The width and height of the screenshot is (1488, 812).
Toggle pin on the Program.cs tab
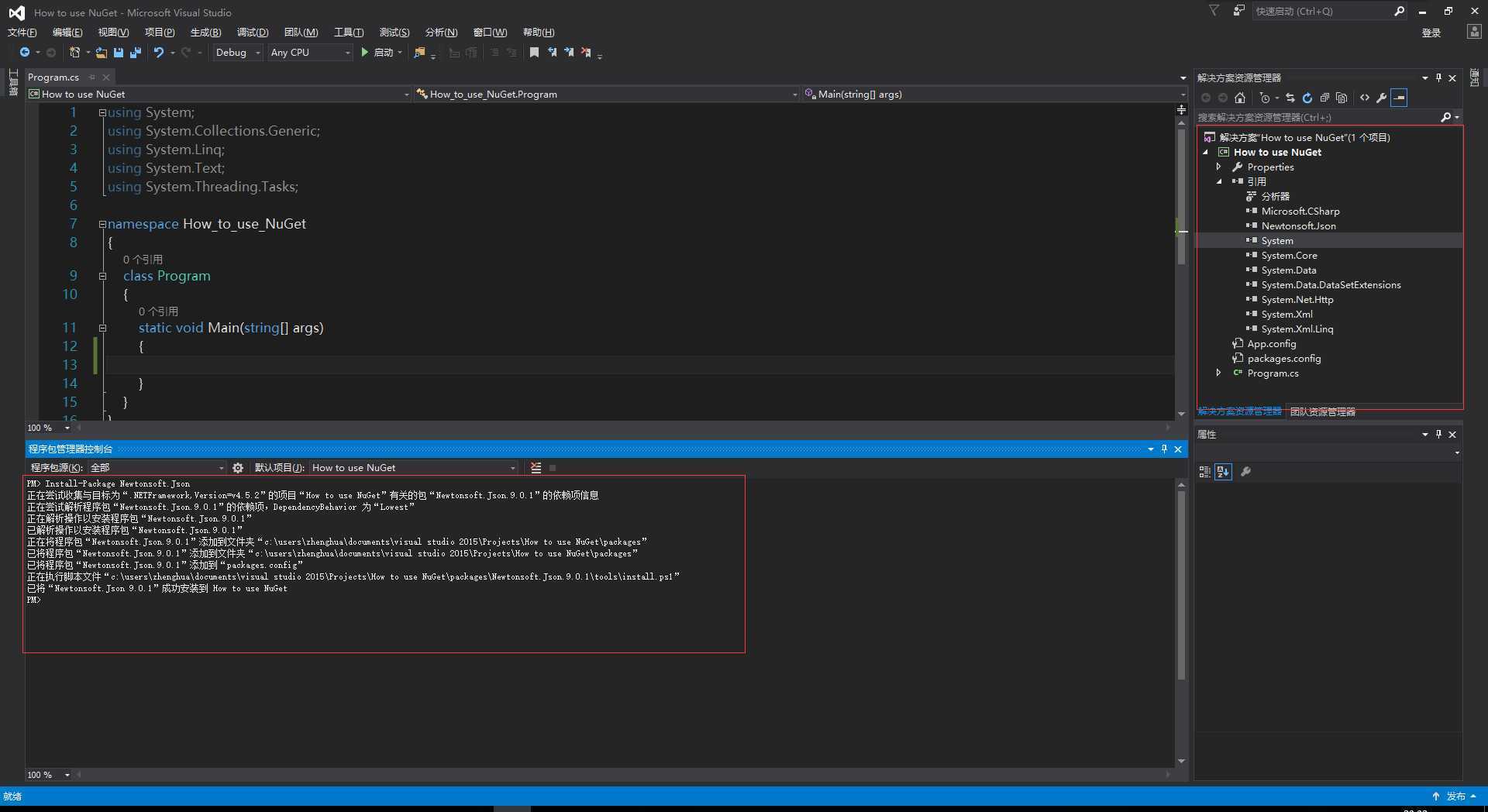(92, 77)
